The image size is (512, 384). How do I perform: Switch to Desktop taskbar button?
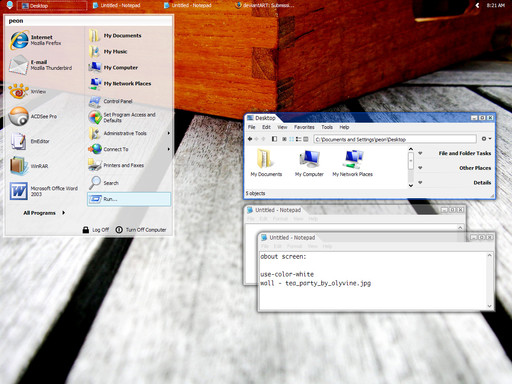(x=52, y=5)
